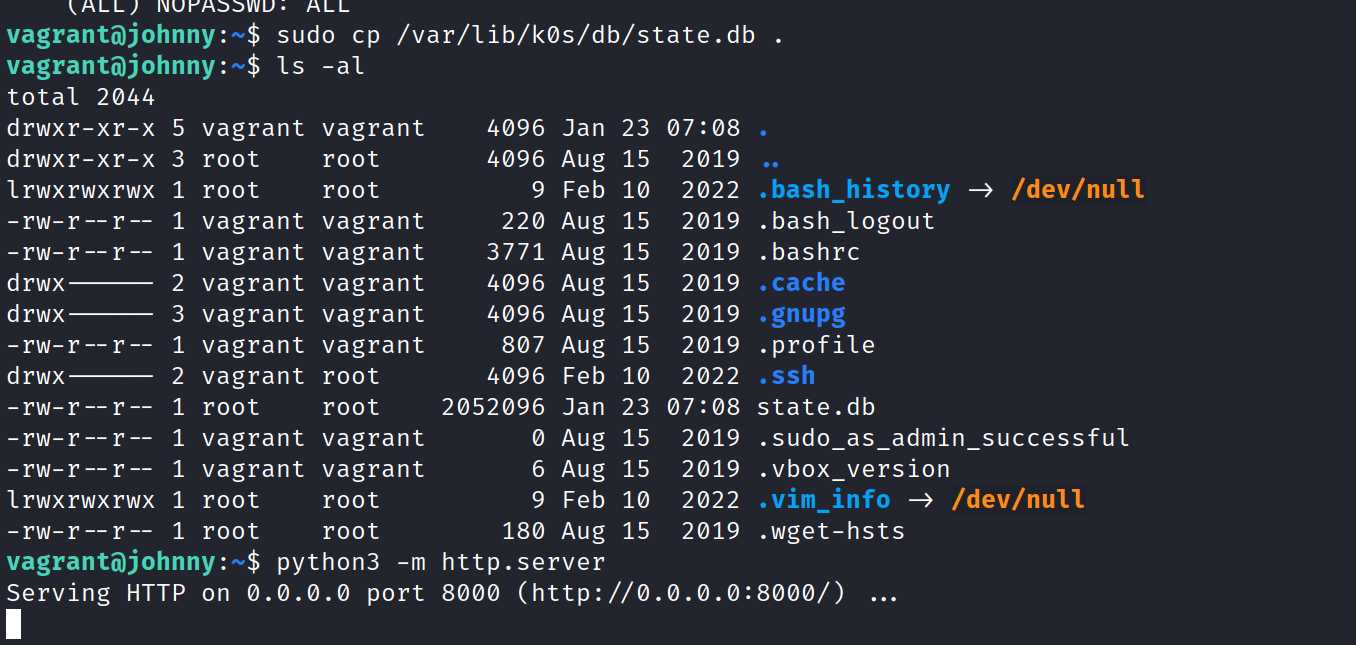
Task: Click the ls -al command text
Action: (x=321, y=66)
